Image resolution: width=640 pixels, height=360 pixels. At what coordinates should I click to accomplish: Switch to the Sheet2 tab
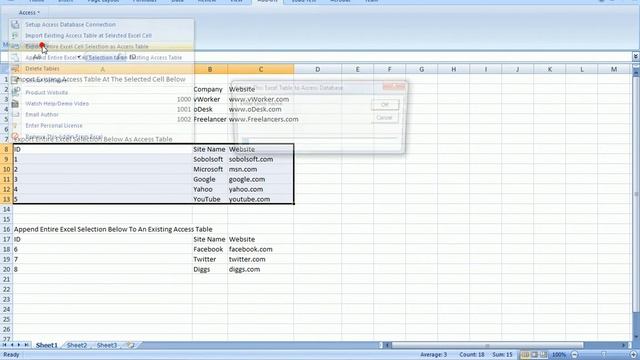pos(77,345)
